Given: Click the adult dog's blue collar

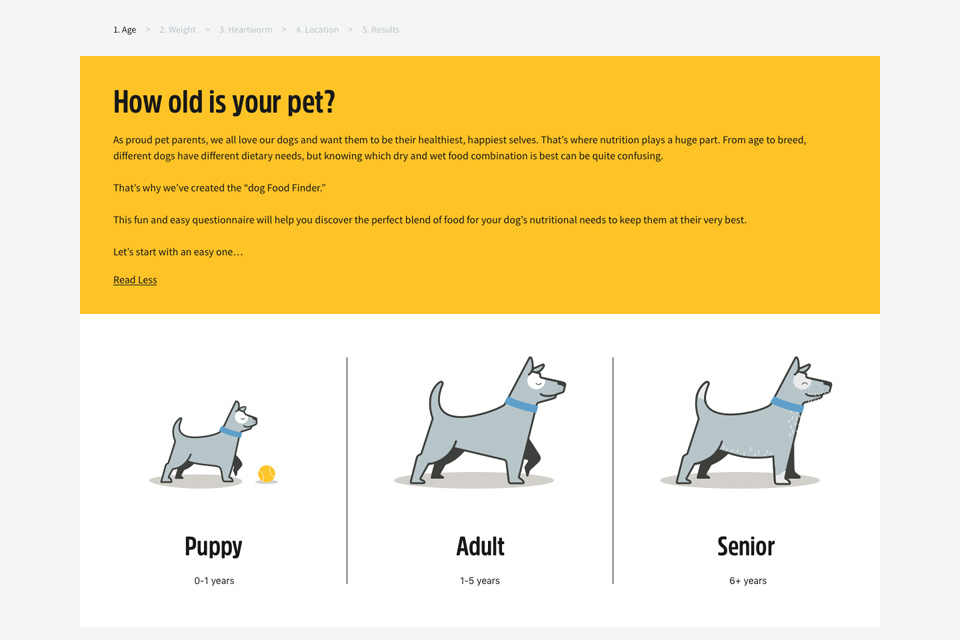Looking at the screenshot, I should pos(521,405).
